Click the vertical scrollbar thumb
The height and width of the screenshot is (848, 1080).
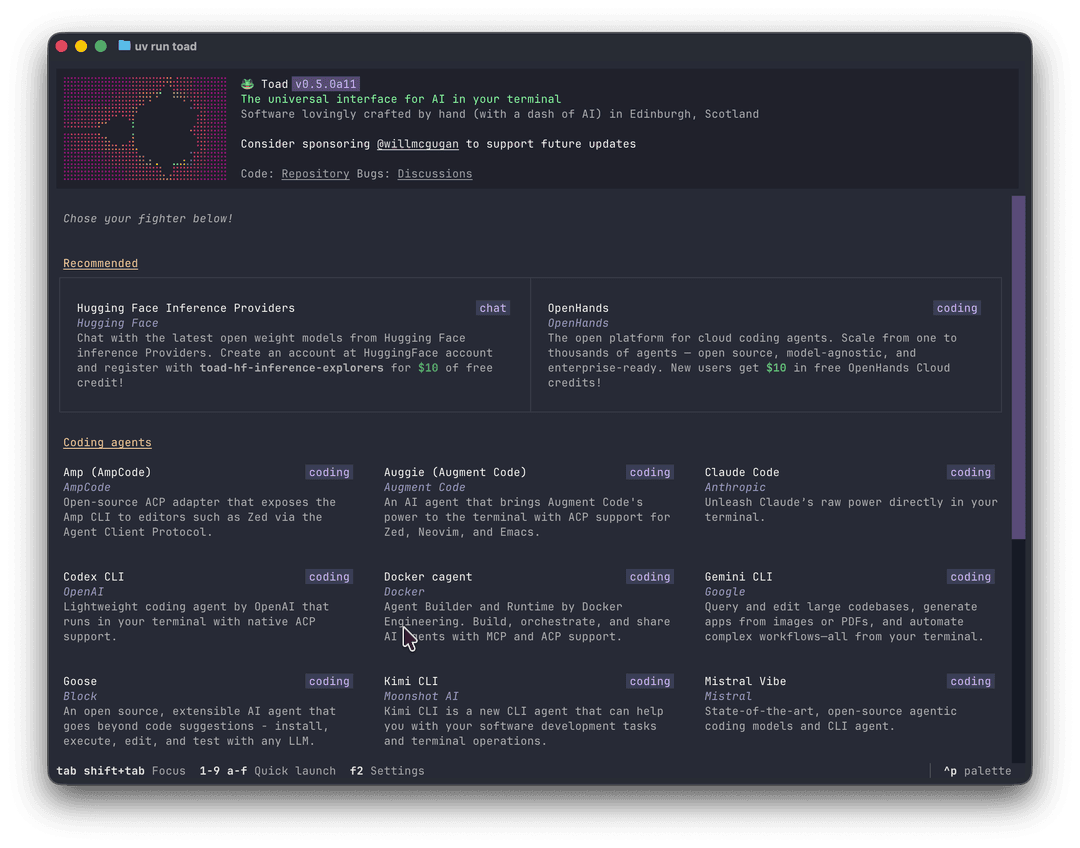click(x=1018, y=367)
